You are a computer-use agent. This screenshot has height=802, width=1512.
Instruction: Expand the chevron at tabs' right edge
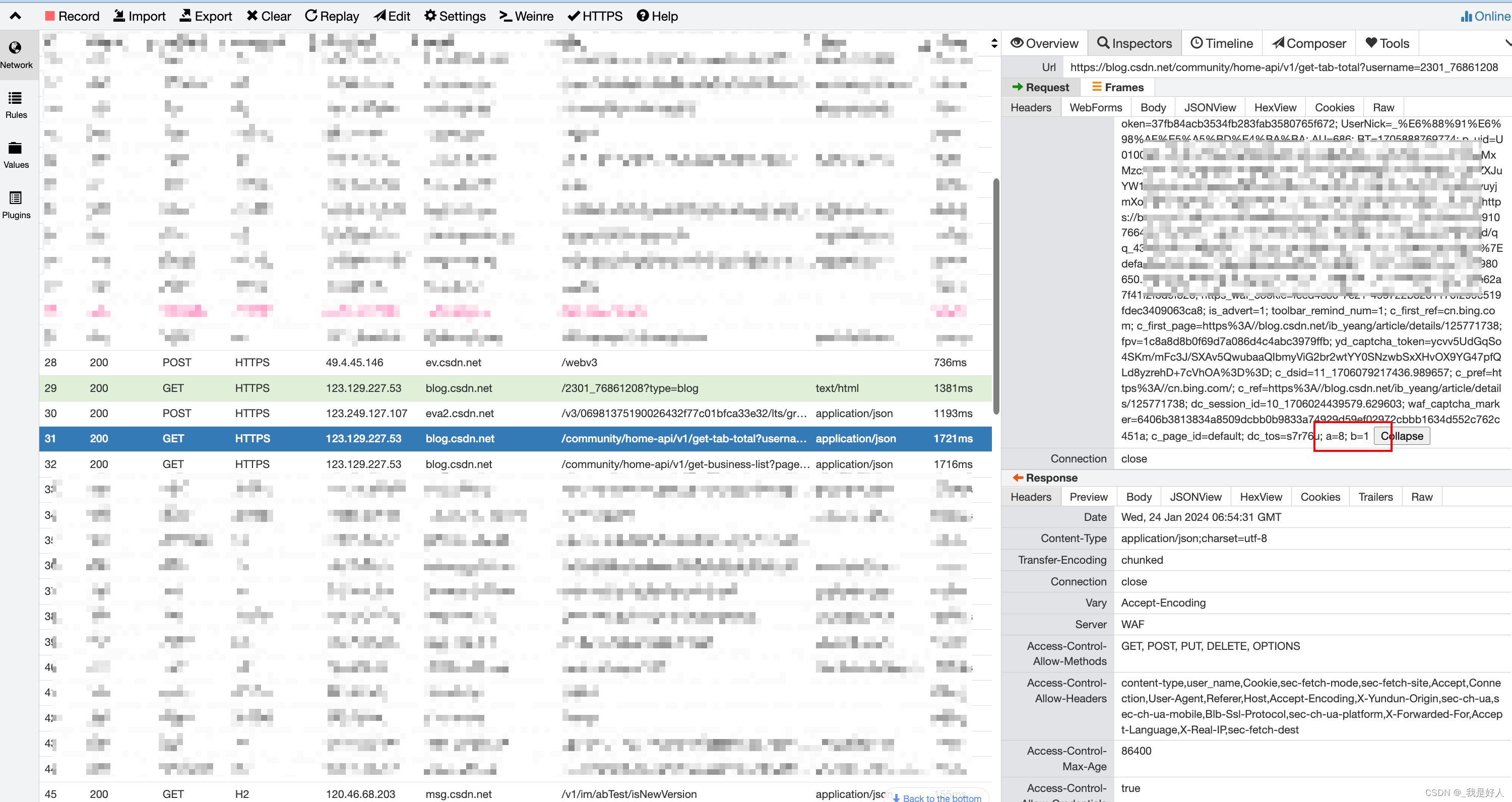point(1507,43)
